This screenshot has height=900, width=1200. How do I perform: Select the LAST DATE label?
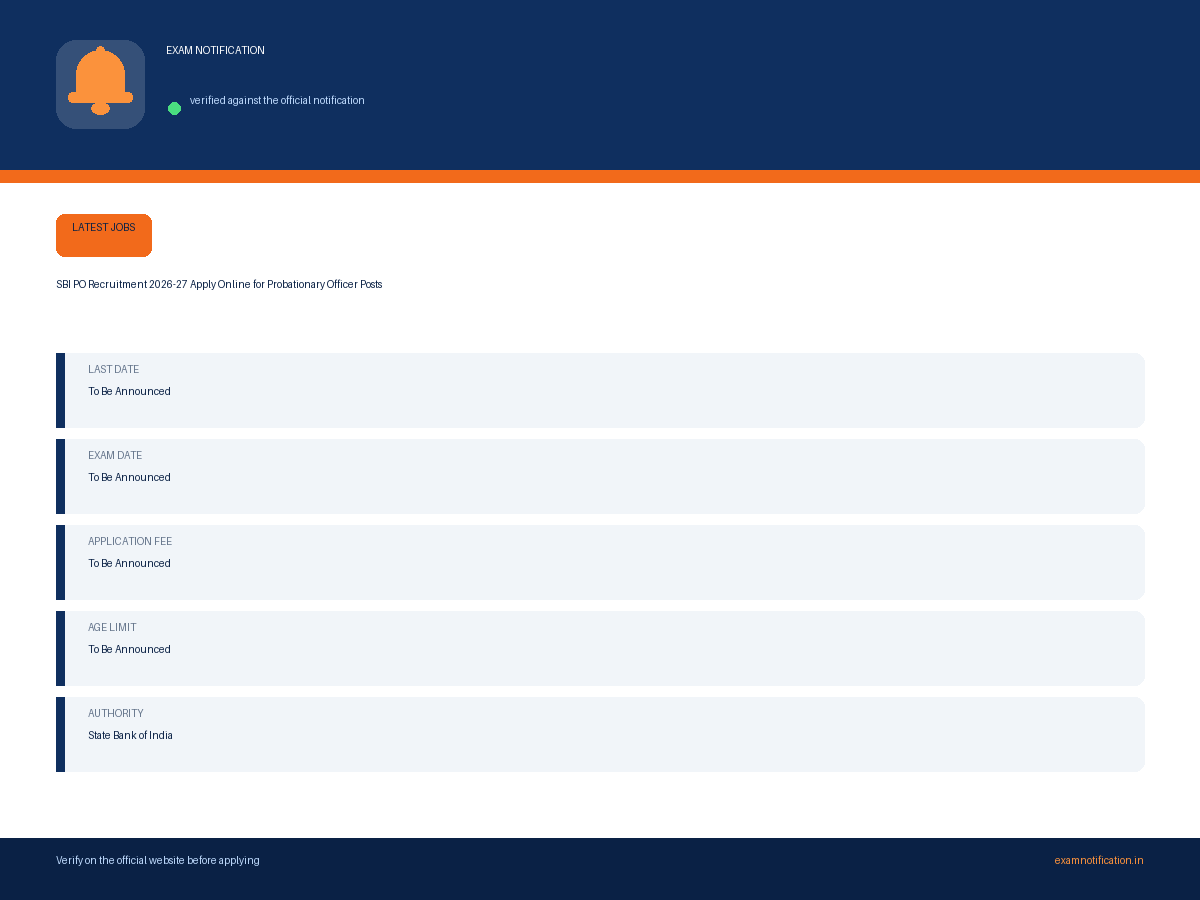113,370
